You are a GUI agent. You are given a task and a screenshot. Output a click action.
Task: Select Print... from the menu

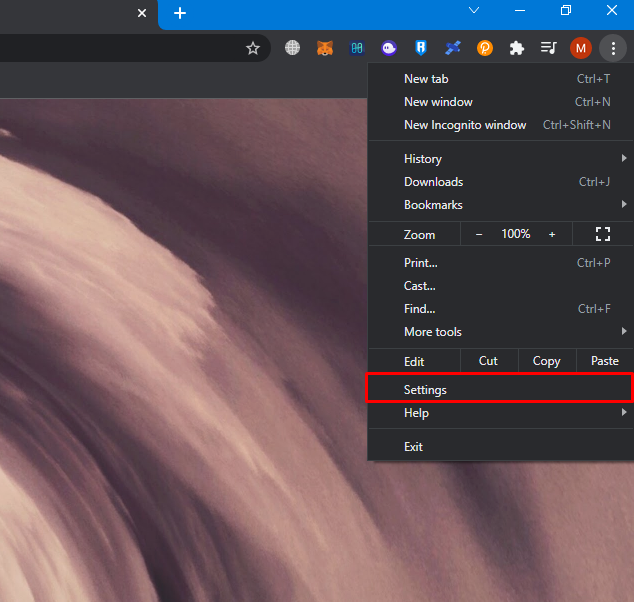click(501, 263)
